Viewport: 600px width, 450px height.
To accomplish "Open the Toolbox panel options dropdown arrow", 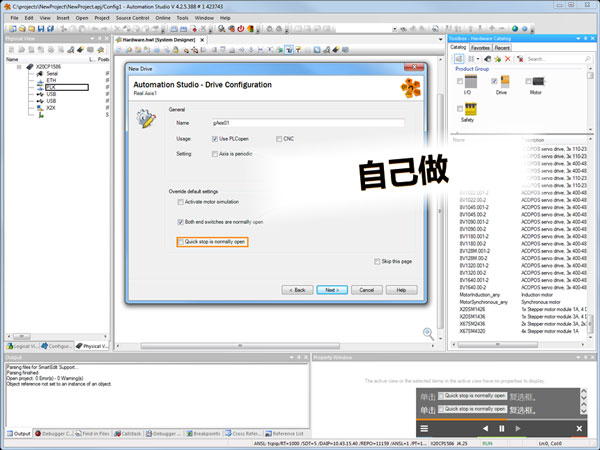I will click(578, 38).
